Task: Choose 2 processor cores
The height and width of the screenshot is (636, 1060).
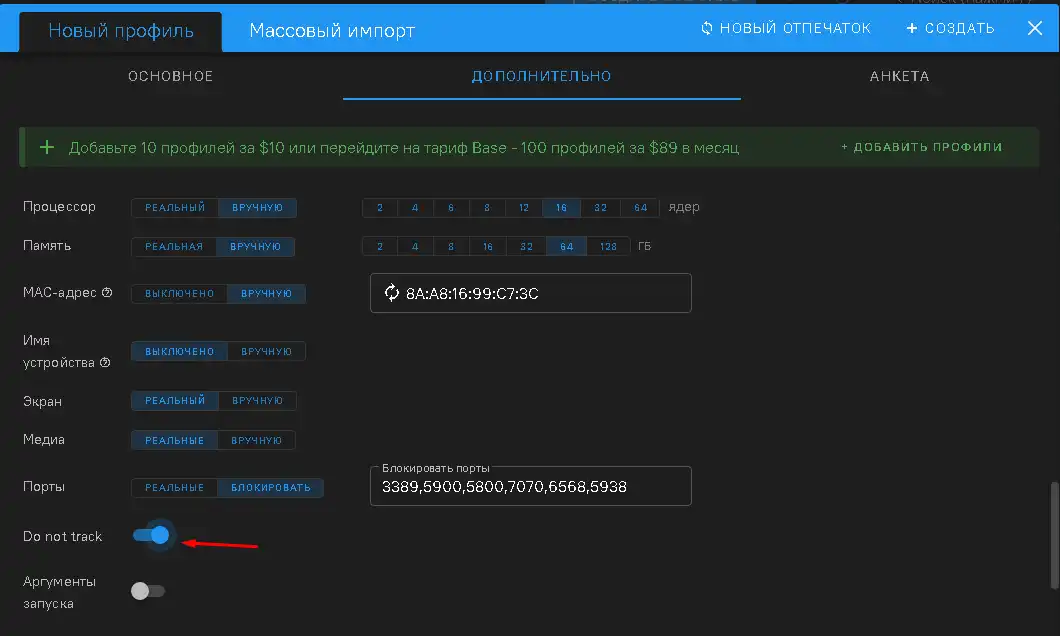Action: [380, 207]
